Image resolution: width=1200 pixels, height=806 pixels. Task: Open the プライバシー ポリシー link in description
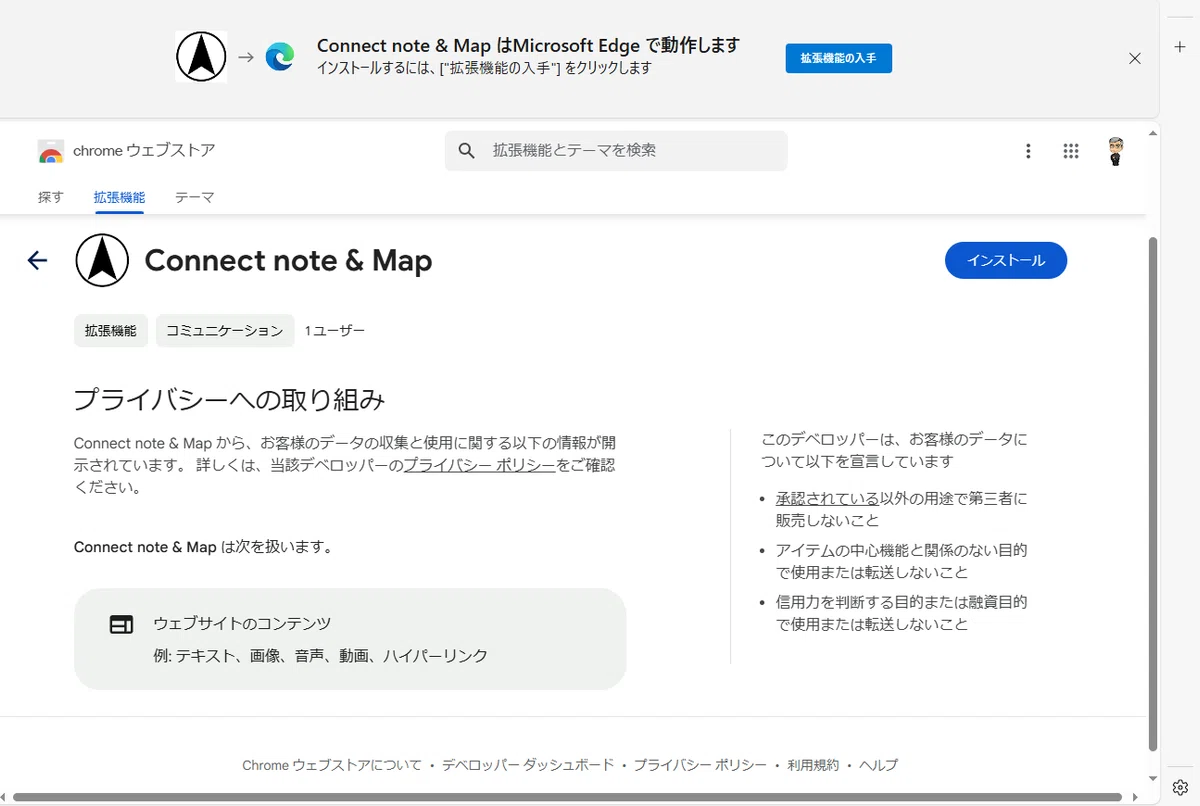pyautogui.click(x=479, y=465)
